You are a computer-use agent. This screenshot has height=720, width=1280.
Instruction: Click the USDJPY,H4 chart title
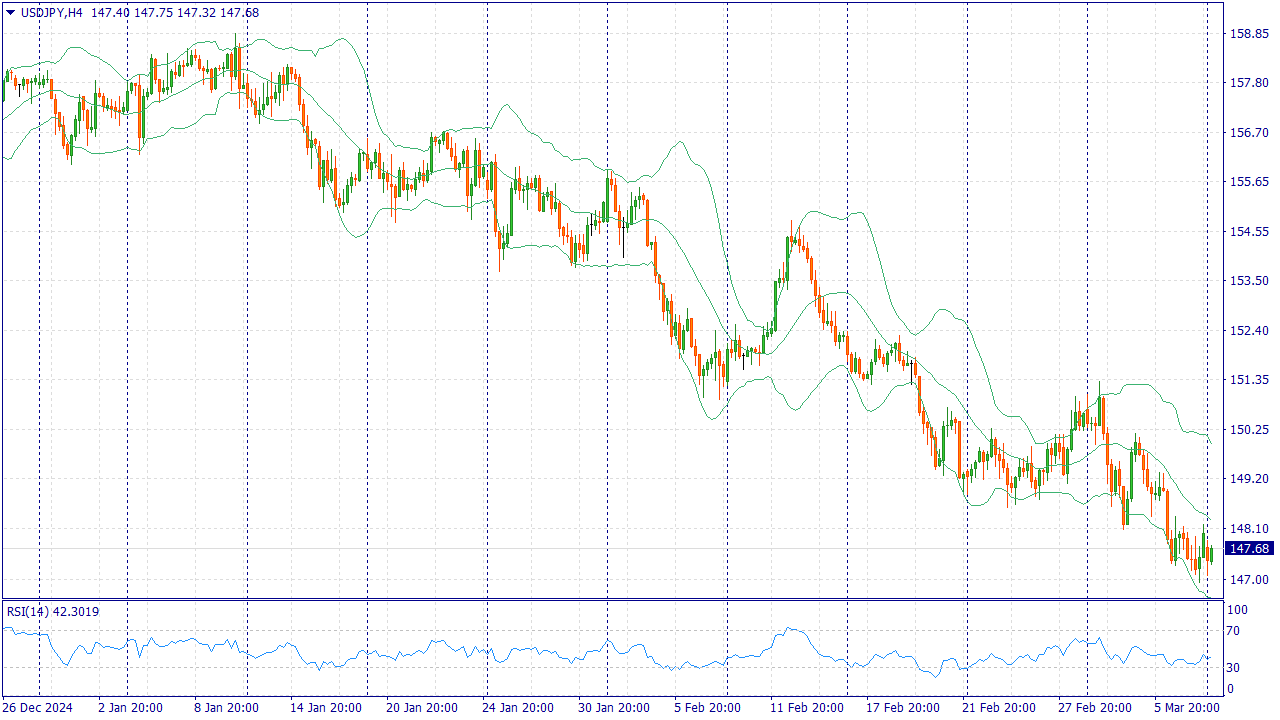click(x=51, y=12)
